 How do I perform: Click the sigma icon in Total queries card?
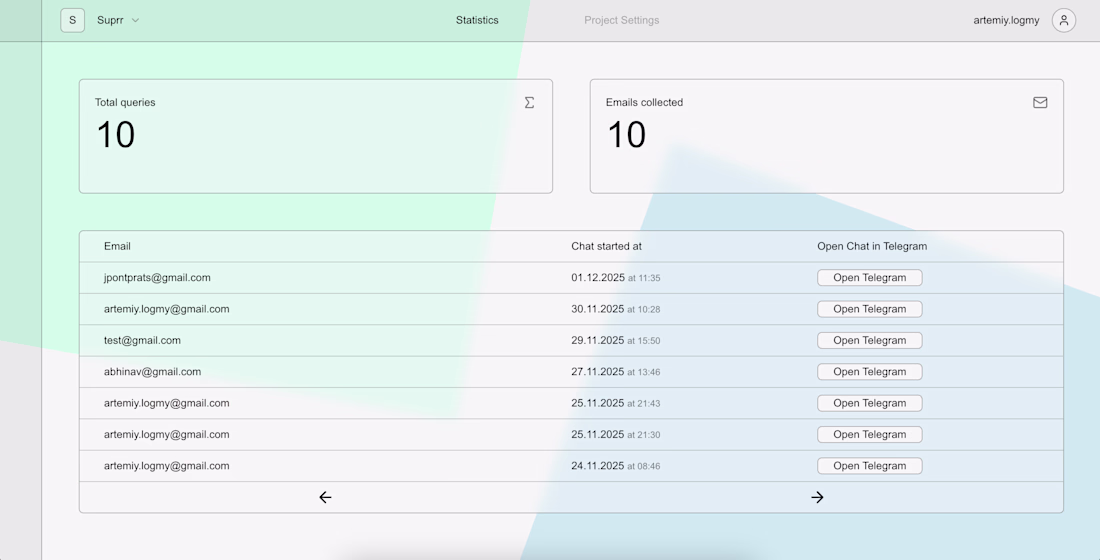click(530, 102)
